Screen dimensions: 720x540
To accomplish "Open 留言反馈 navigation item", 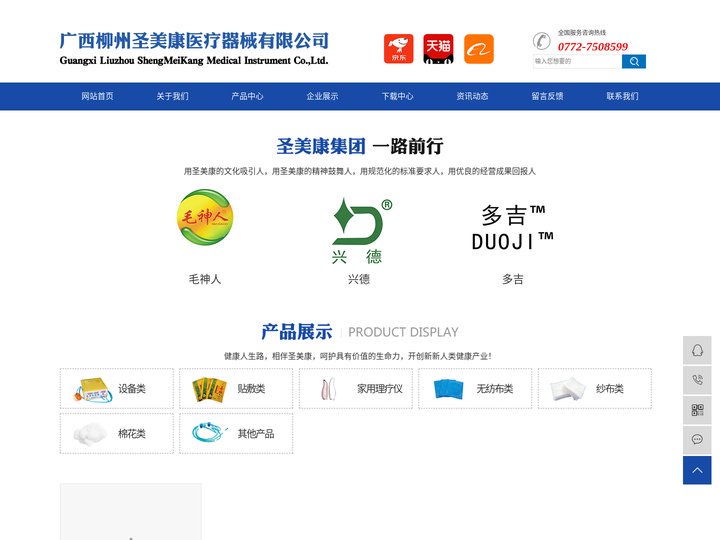I will (547, 96).
